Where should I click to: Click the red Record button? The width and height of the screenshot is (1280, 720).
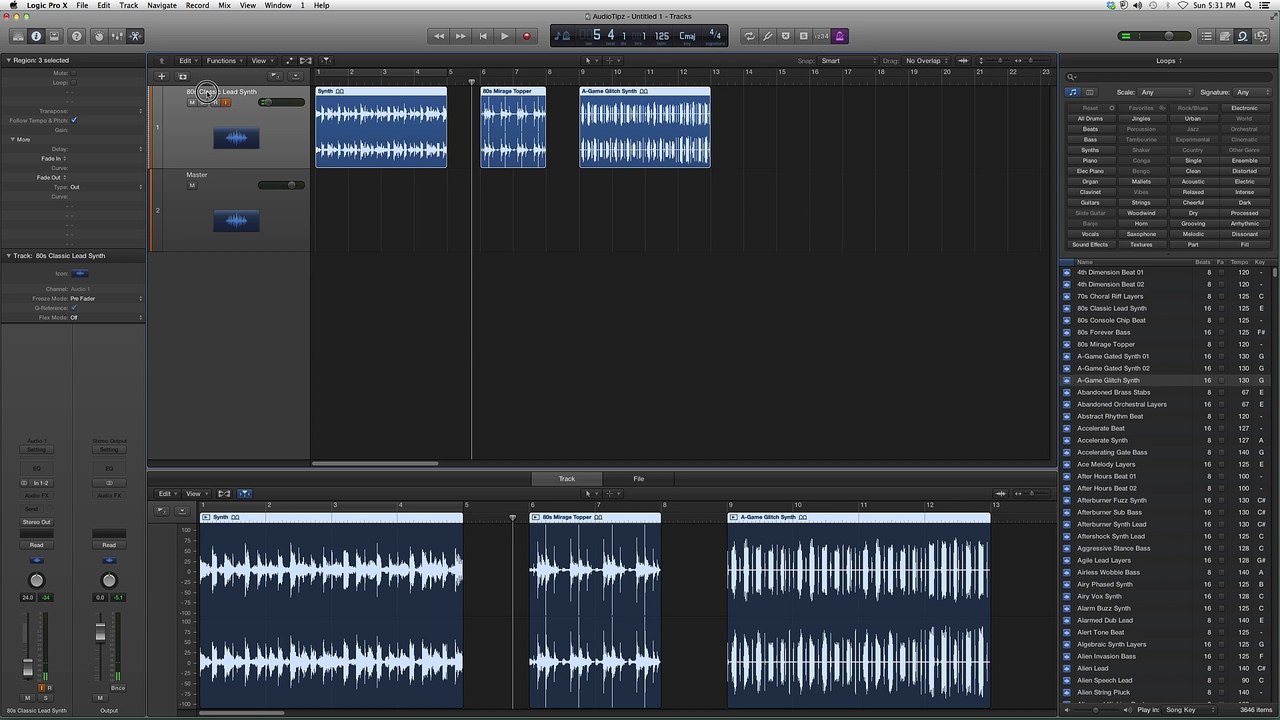[x=527, y=36]
